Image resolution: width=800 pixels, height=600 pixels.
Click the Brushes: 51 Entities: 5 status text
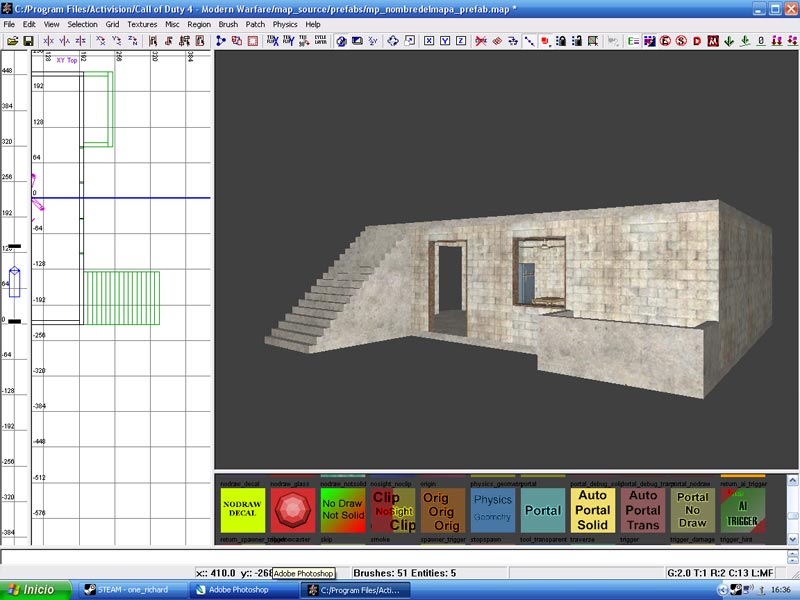click(405, 573)
